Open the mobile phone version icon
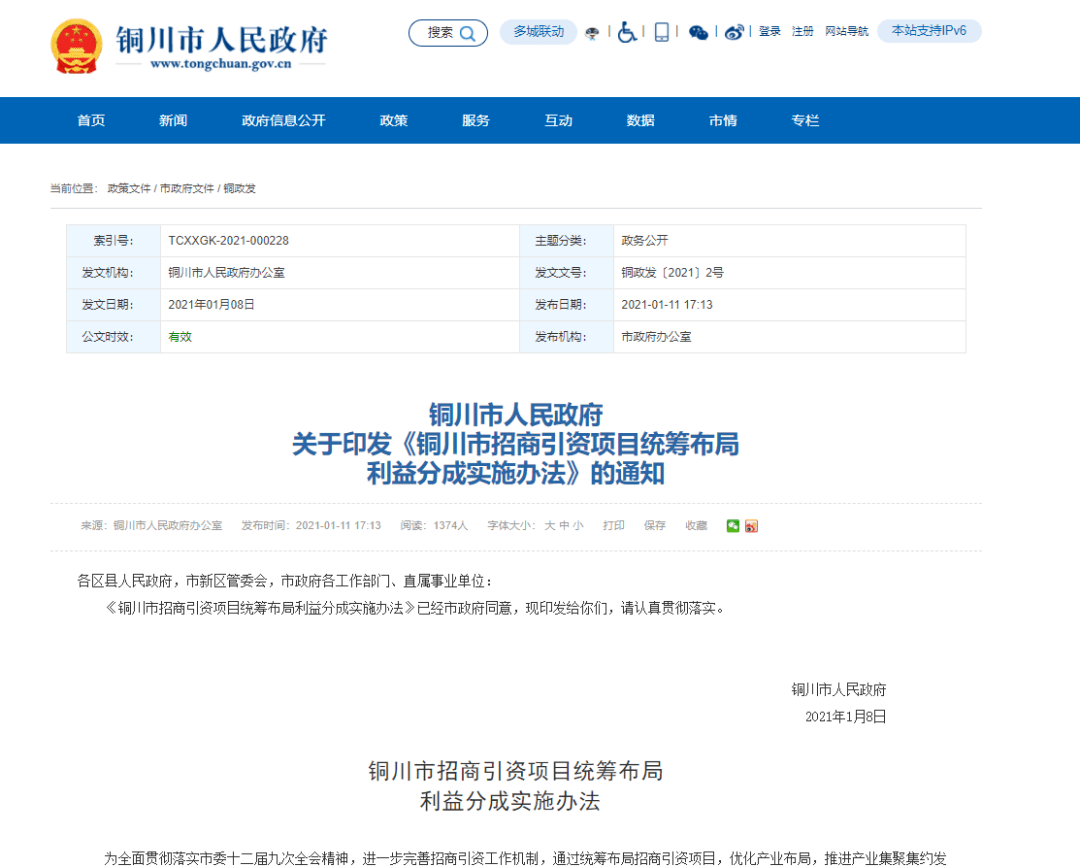The height and width of the screenshot is (867, 1080). coord(662,32)
